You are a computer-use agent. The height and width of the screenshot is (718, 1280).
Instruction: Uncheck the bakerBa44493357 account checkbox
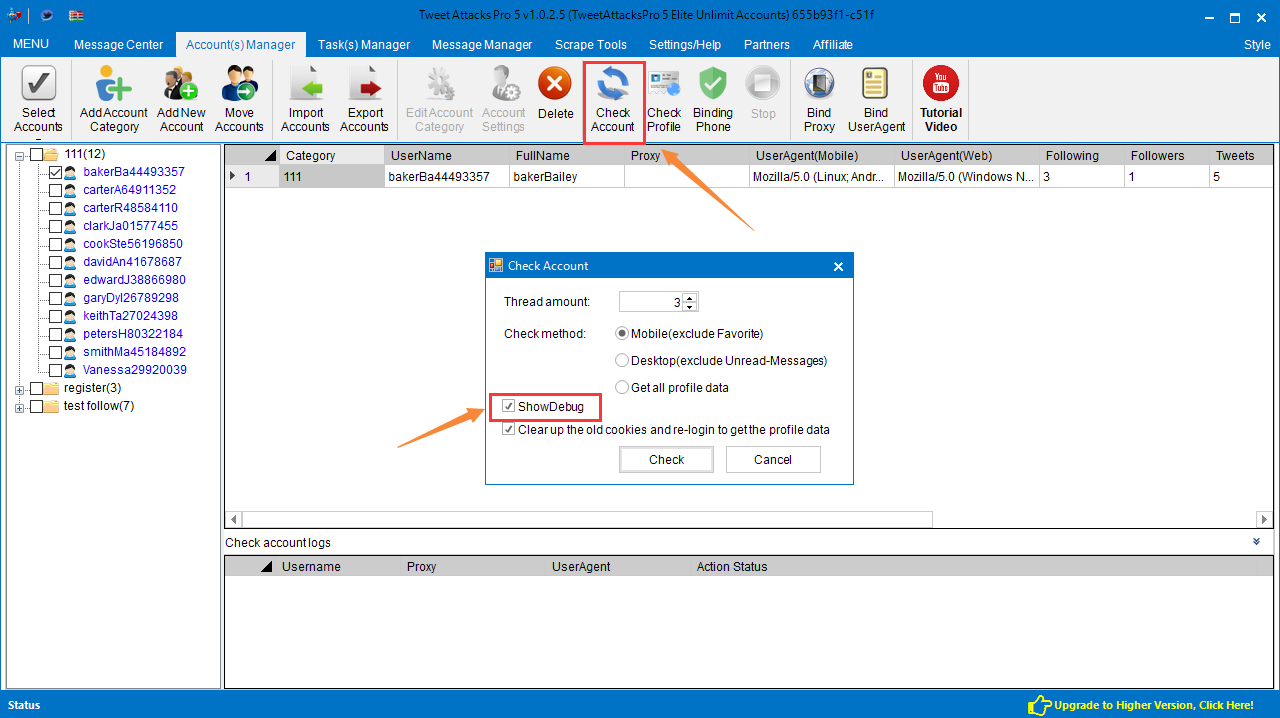click(55, 172)
